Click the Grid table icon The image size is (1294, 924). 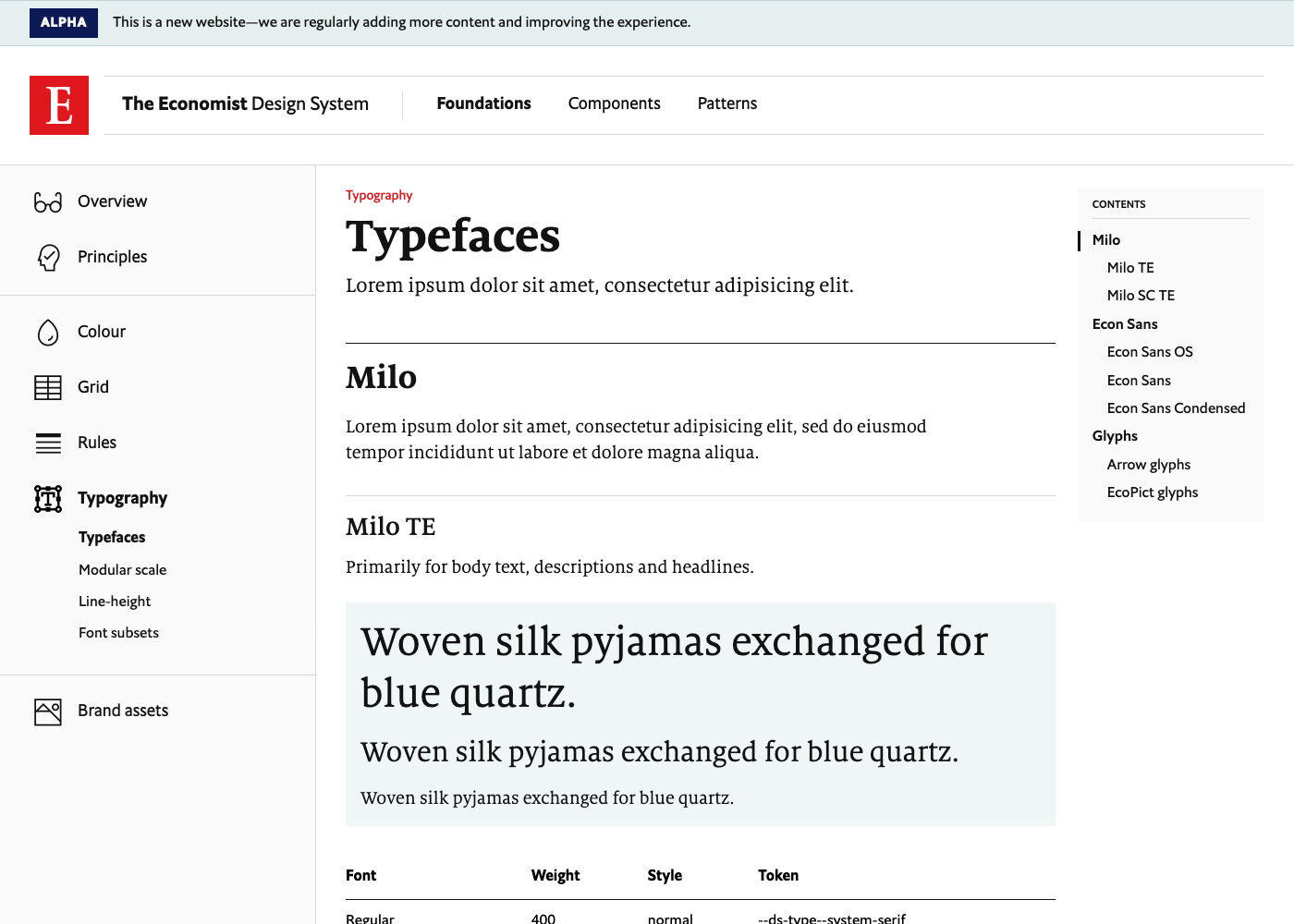48,387
